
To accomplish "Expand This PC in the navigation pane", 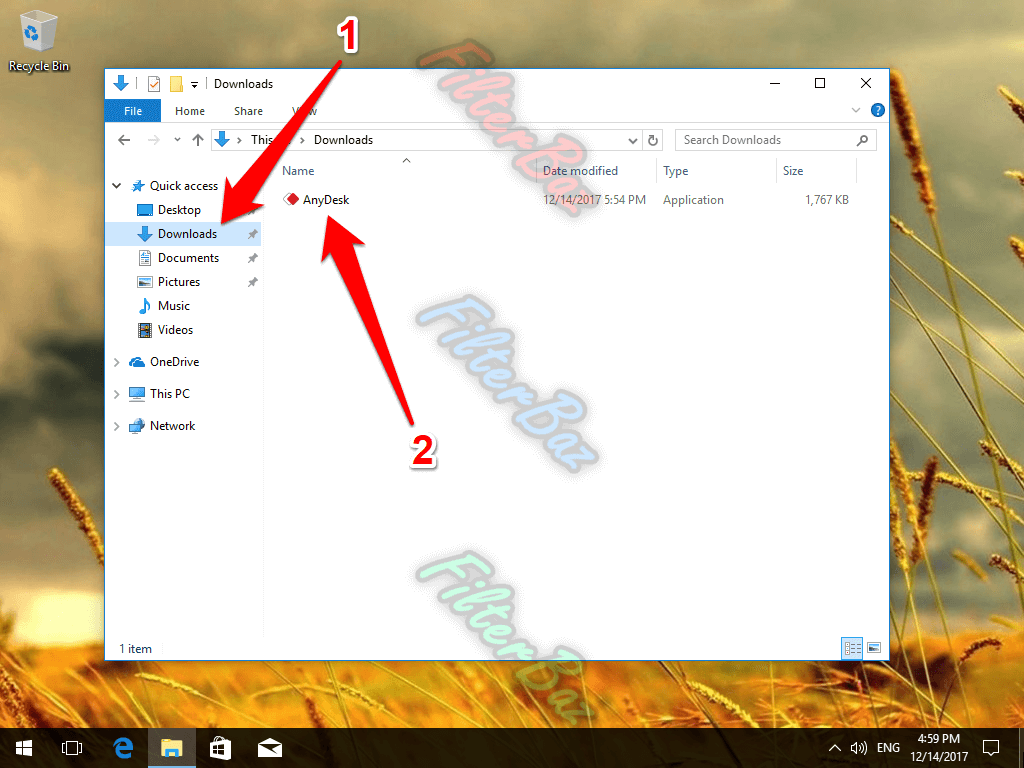I will [117, 393].
